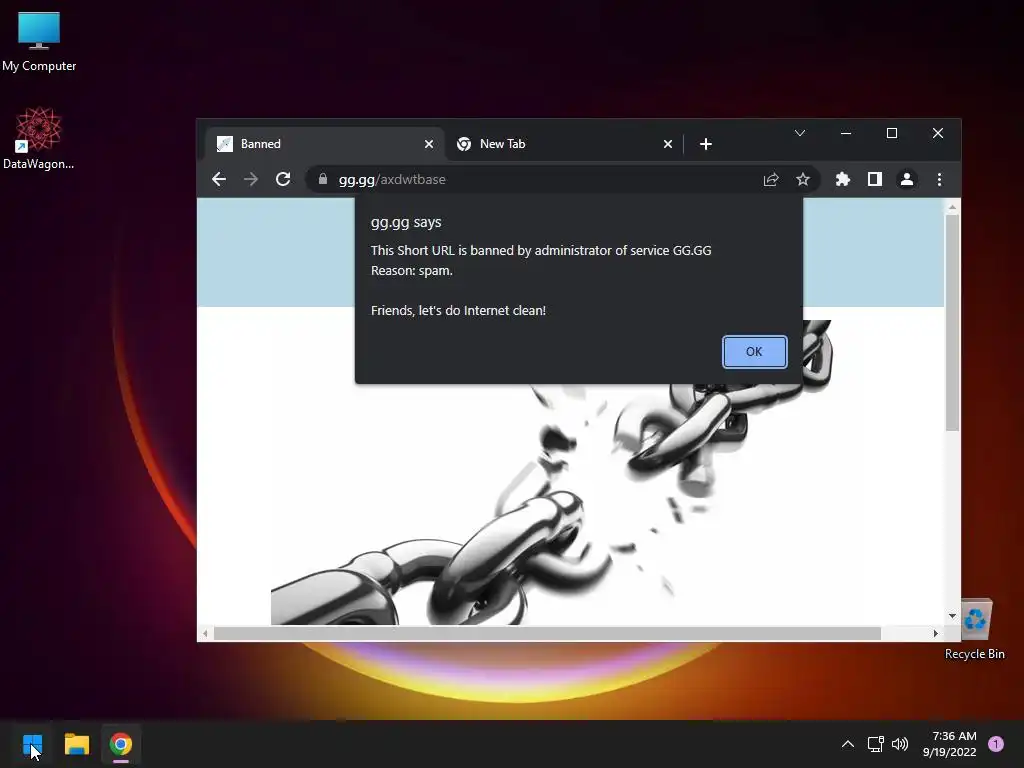Viewport: 1024px width, 768px height.
Task: Open the notification badge in the taskbar
Action: [x=996, y=744]
